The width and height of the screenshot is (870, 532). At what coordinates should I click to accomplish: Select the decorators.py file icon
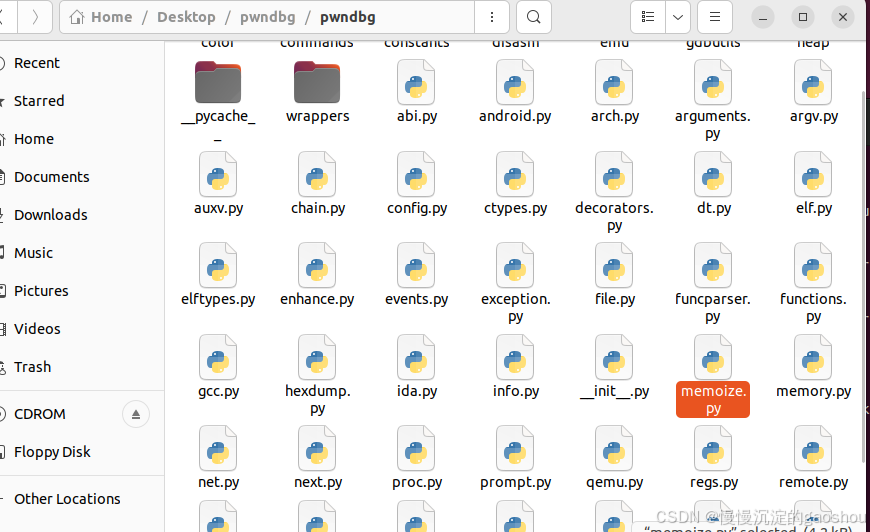tap(614, 174)
